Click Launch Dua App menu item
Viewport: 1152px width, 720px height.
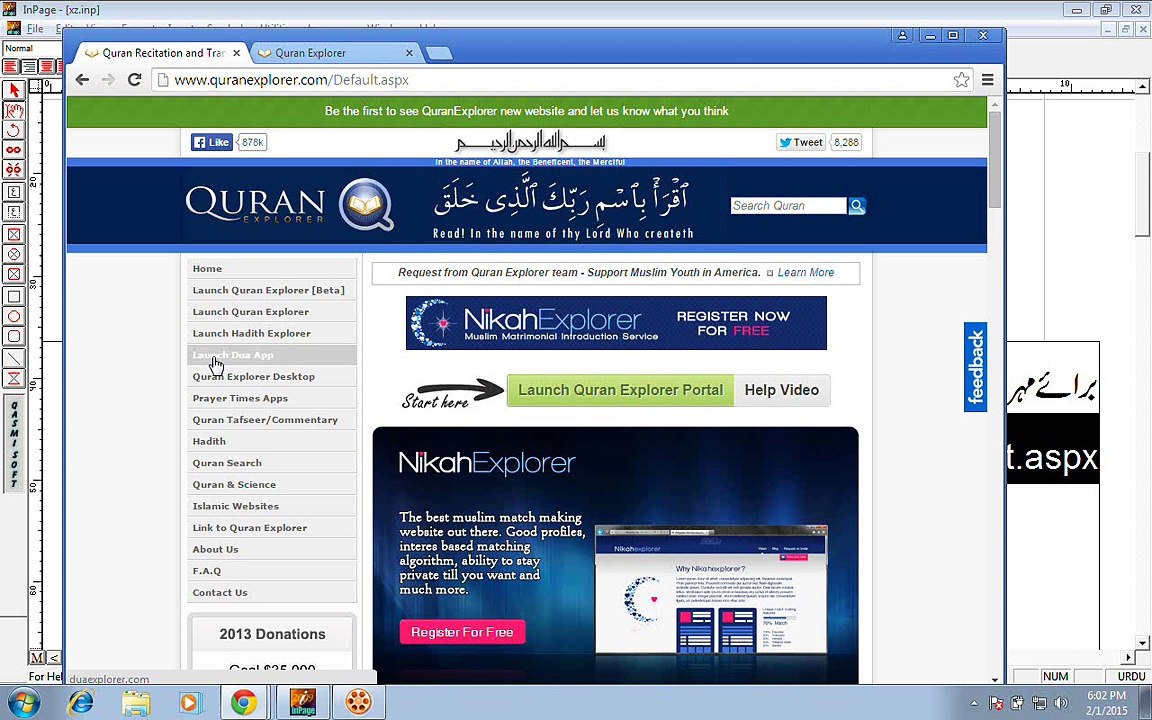click(272, 355)
